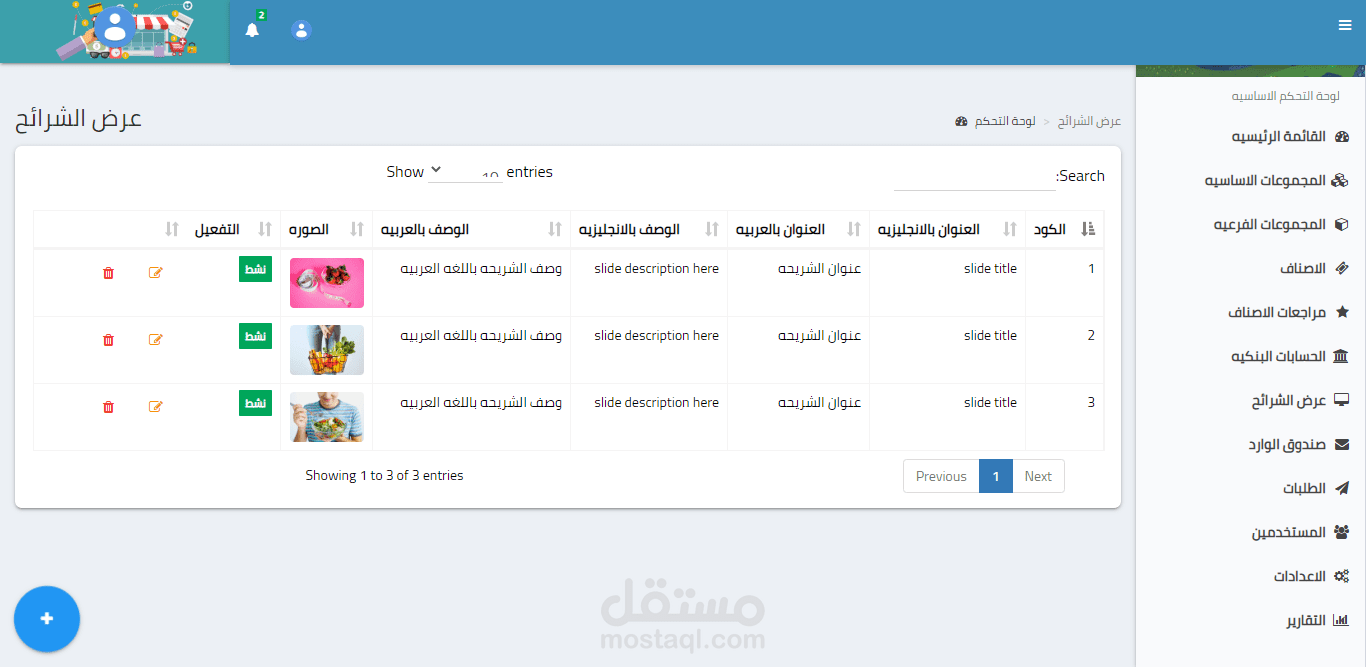
Task: Click the users icon beside المستخدمين
Action: coord(1342,533)
